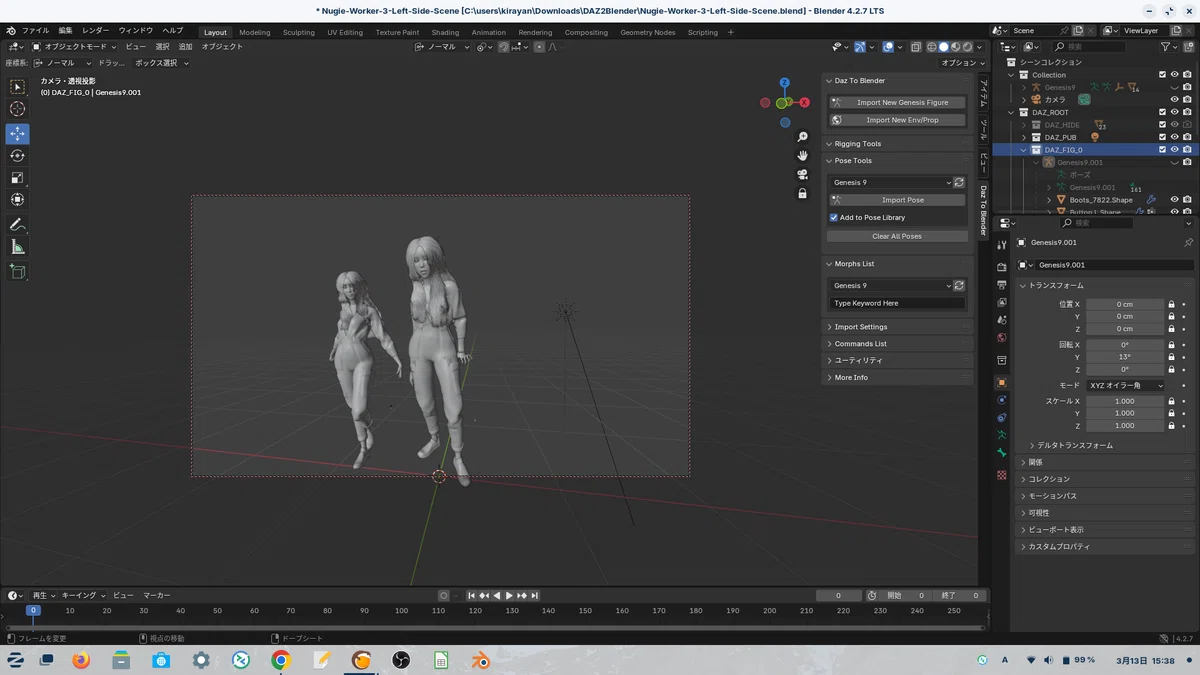The image size is (1200, 675).
Task: Switch to the Geometry Nodes tab
Action: pyautogui.click(x=648, y=32)
